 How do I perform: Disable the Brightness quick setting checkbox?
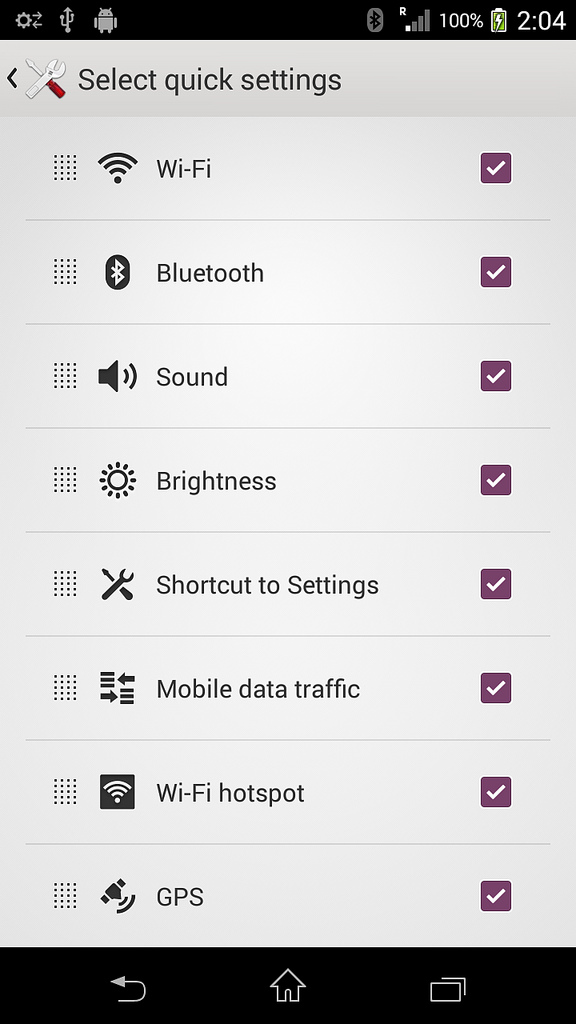[x=496, y=481]
